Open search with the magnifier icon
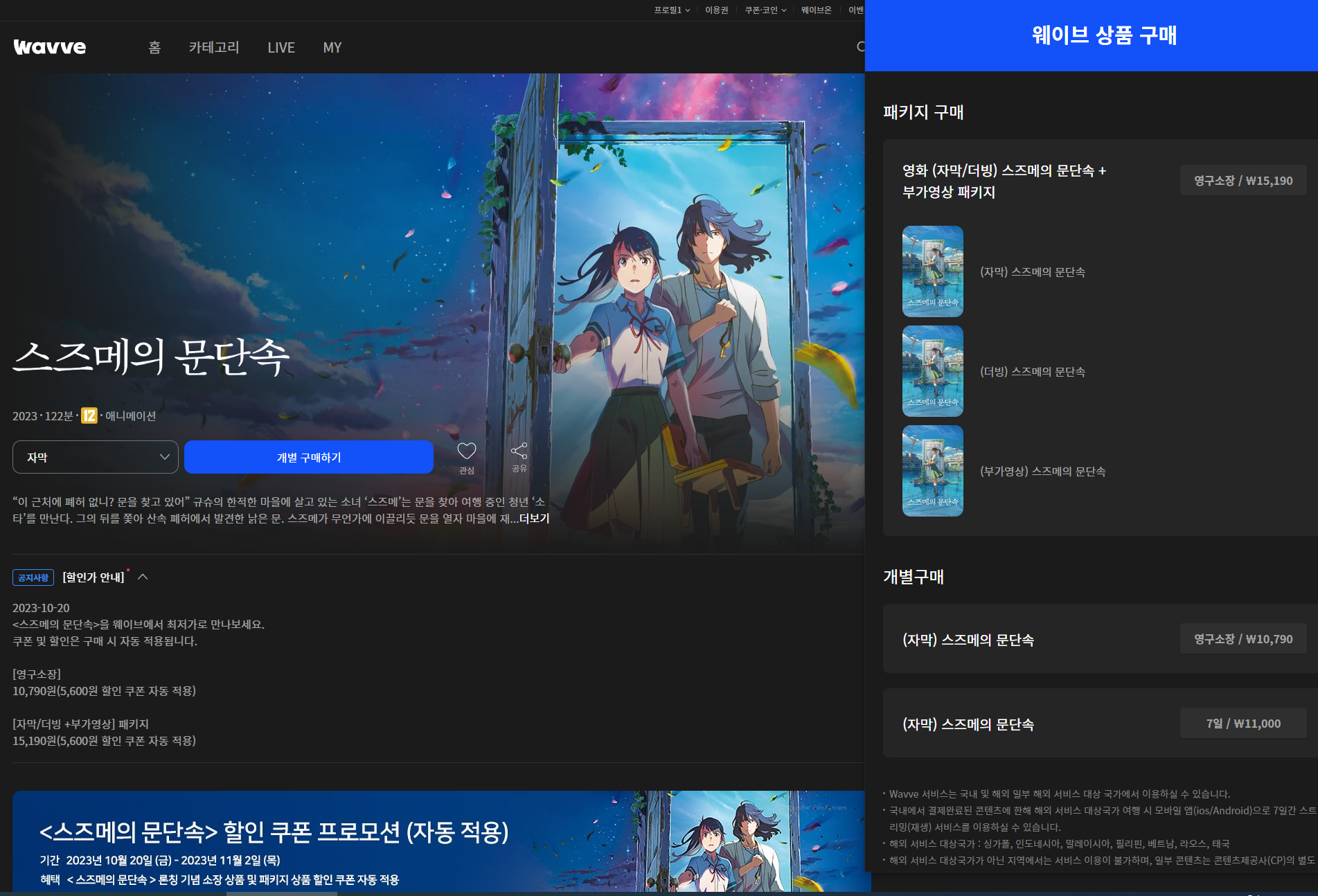Image resolution: width=1318 pixels, height=896 pixels. pyautogui.click(x=861, y=47)
